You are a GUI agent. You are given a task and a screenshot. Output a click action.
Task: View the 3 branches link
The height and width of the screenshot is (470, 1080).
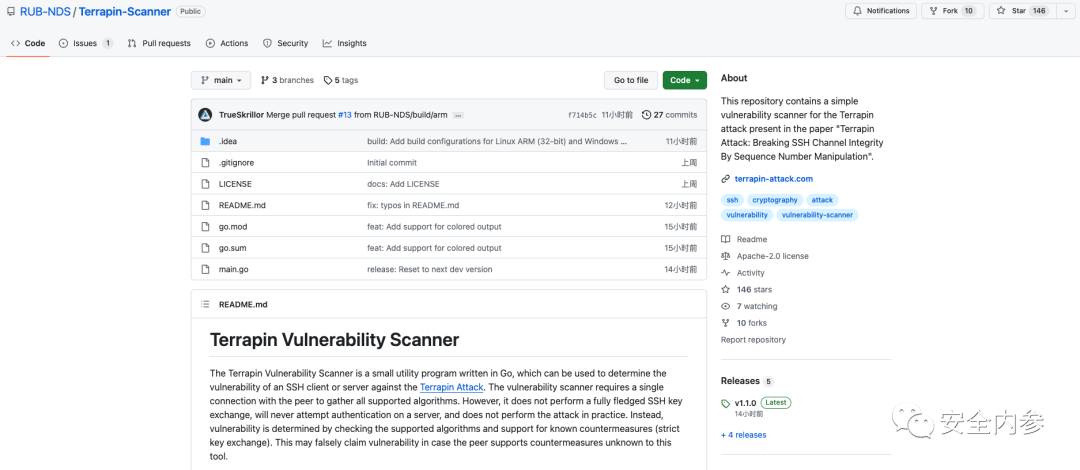(287, 80)
